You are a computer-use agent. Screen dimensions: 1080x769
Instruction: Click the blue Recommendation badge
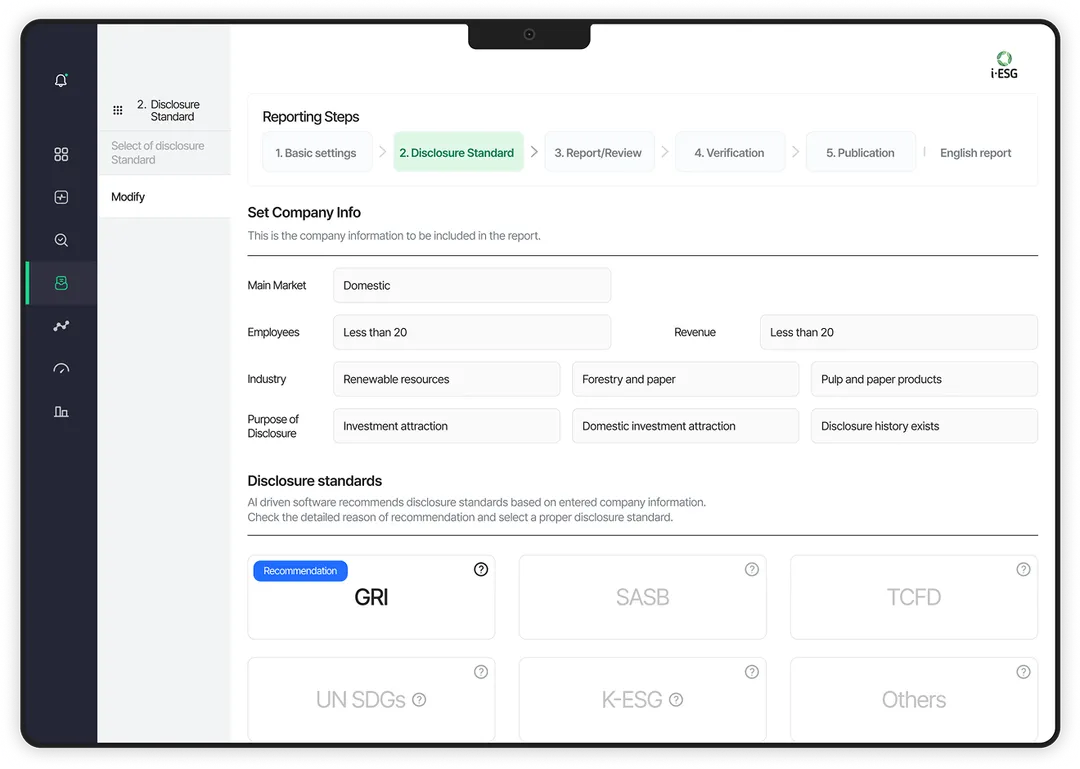(x=300, y=571)
